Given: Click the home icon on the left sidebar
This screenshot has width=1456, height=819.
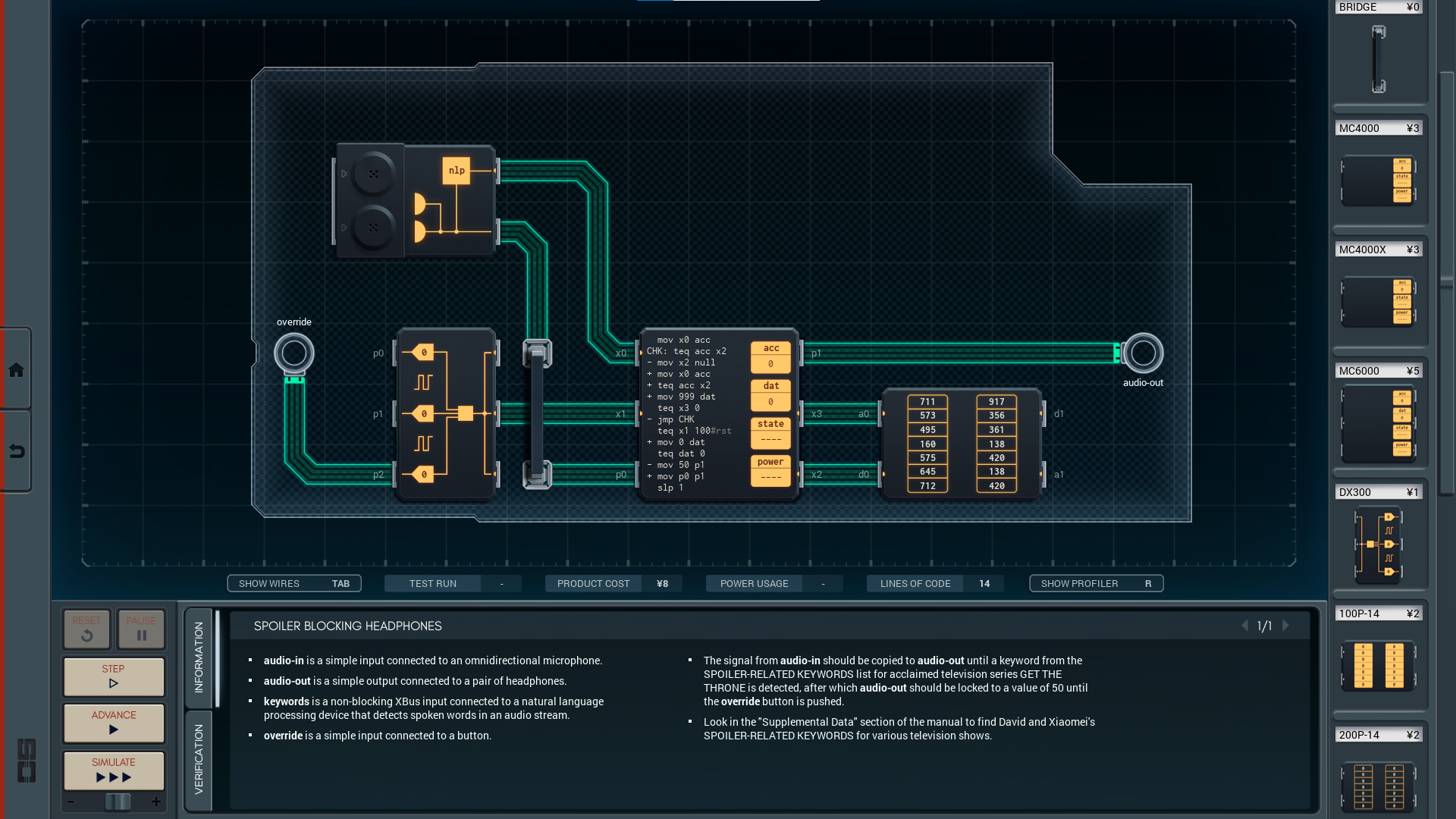Looking at the screenshot, I should pyautogui.click(x=16, y=370).
